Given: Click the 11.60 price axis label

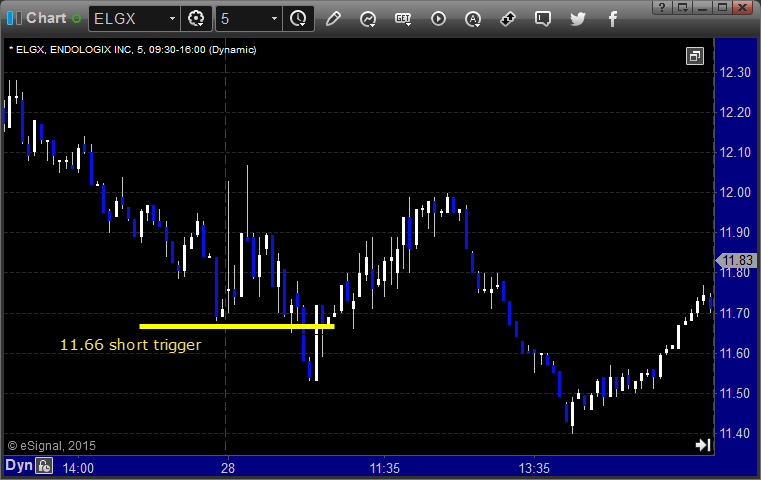Looking at the screenshot, I should pyautogui.click(x=735, y=353).
